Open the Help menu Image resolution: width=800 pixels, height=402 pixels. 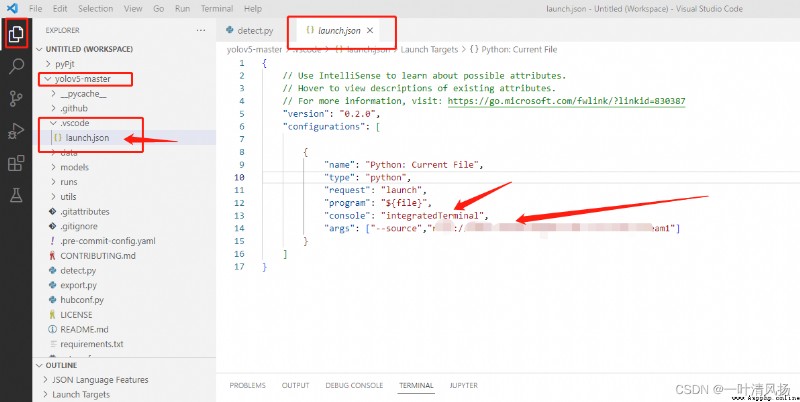[x=253, y=9]
